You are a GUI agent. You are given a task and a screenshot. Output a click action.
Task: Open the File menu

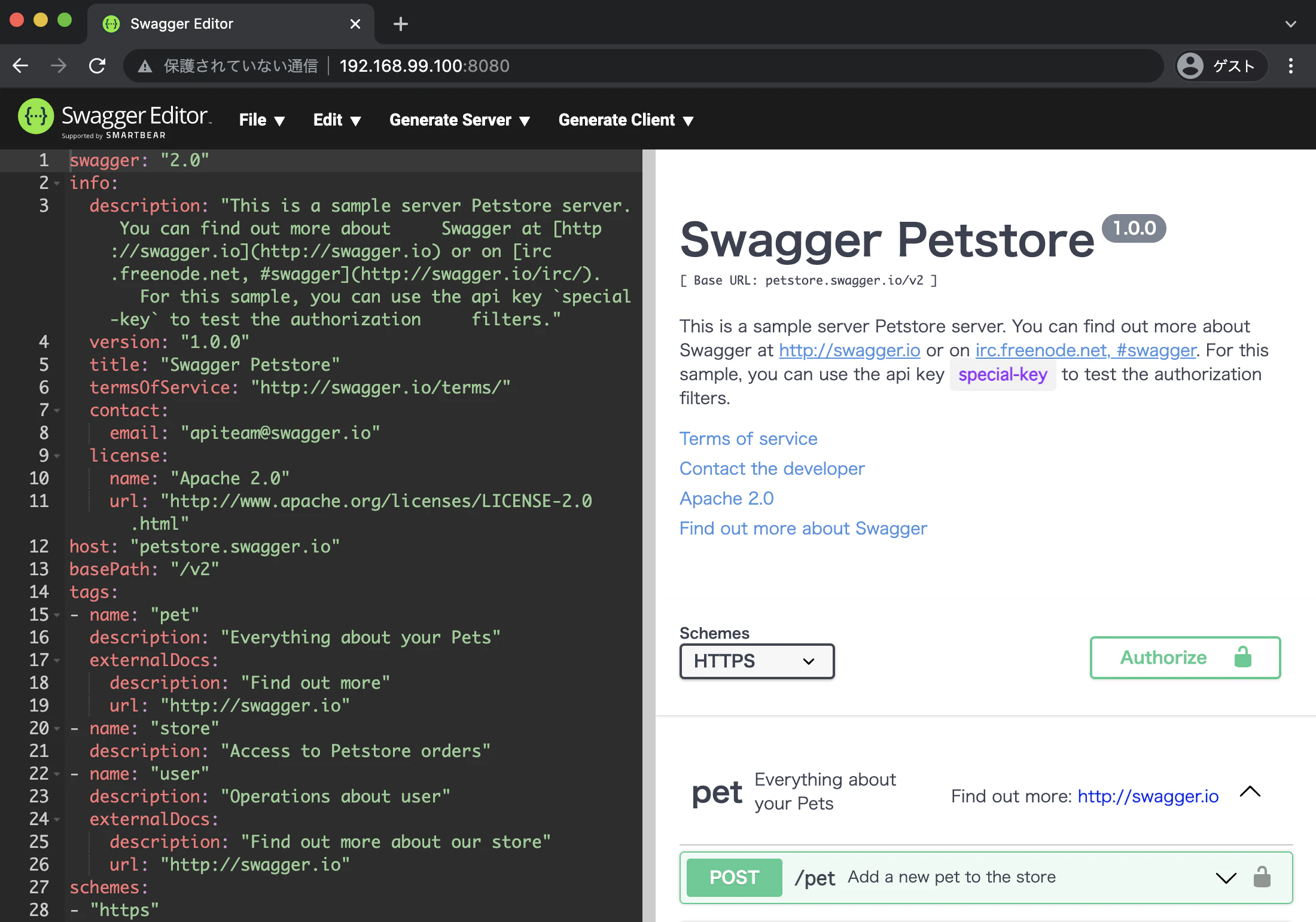point(261,120)
